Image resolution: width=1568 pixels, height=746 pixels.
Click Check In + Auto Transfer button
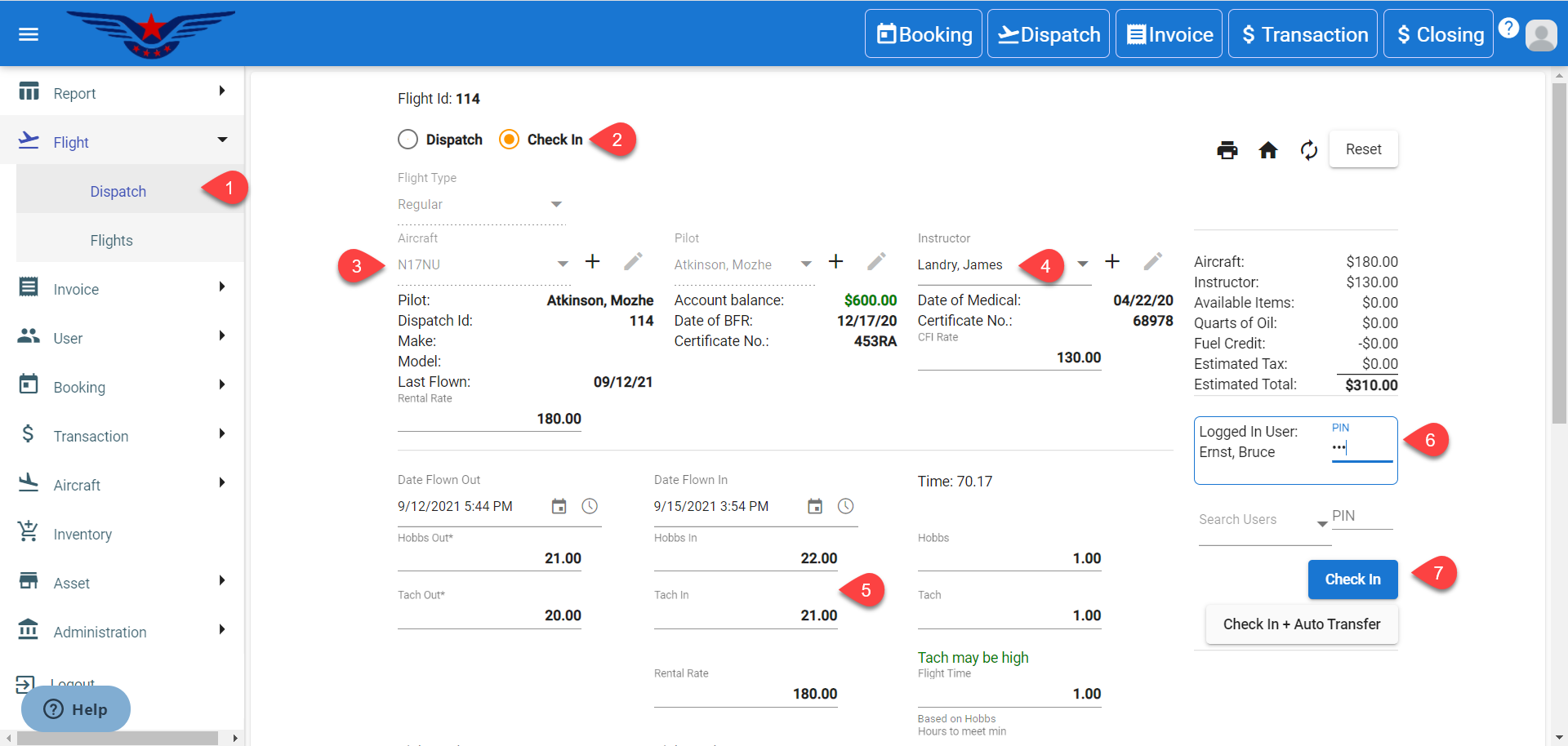click(1302, 624)
